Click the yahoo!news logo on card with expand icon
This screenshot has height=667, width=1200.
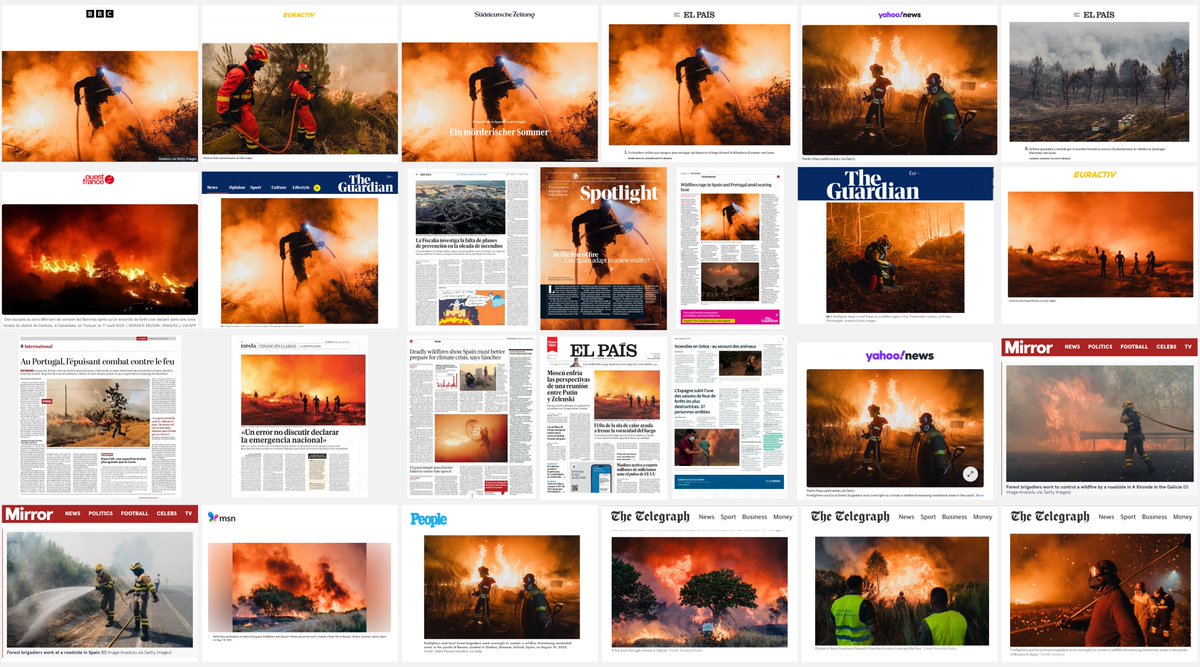899,355
